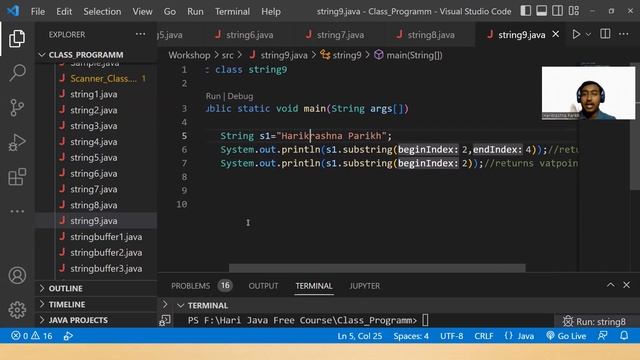Viewport: 640px width, 360px height.
Task: Open run options dropdown arrow
Action: (x=588, y=35)
